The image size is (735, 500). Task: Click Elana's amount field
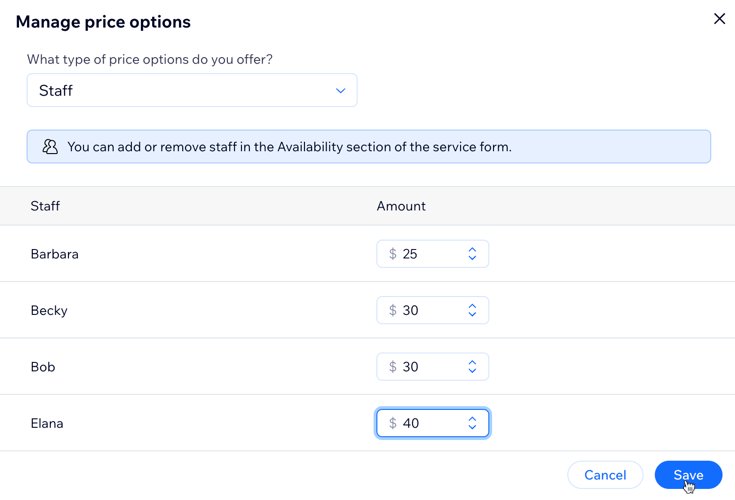pos(432,423)
